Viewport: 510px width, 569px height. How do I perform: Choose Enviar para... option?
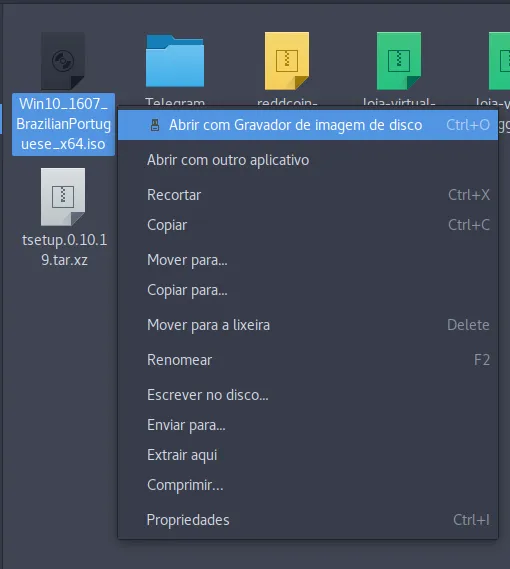(x=308, y=425)
